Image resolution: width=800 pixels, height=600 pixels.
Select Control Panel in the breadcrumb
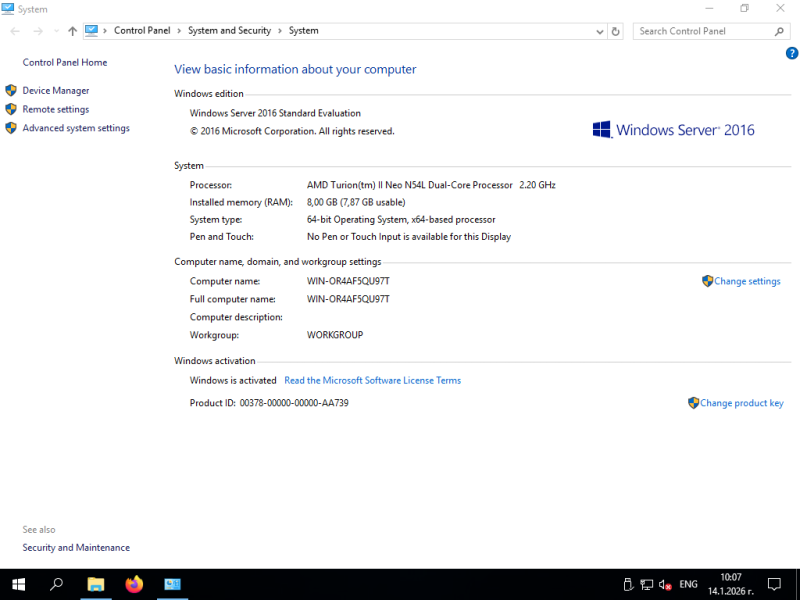pos(142,31)
